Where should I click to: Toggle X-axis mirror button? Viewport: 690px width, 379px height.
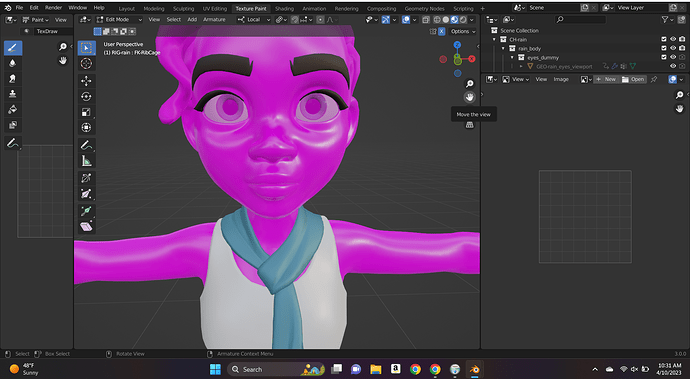pos(441,31)
